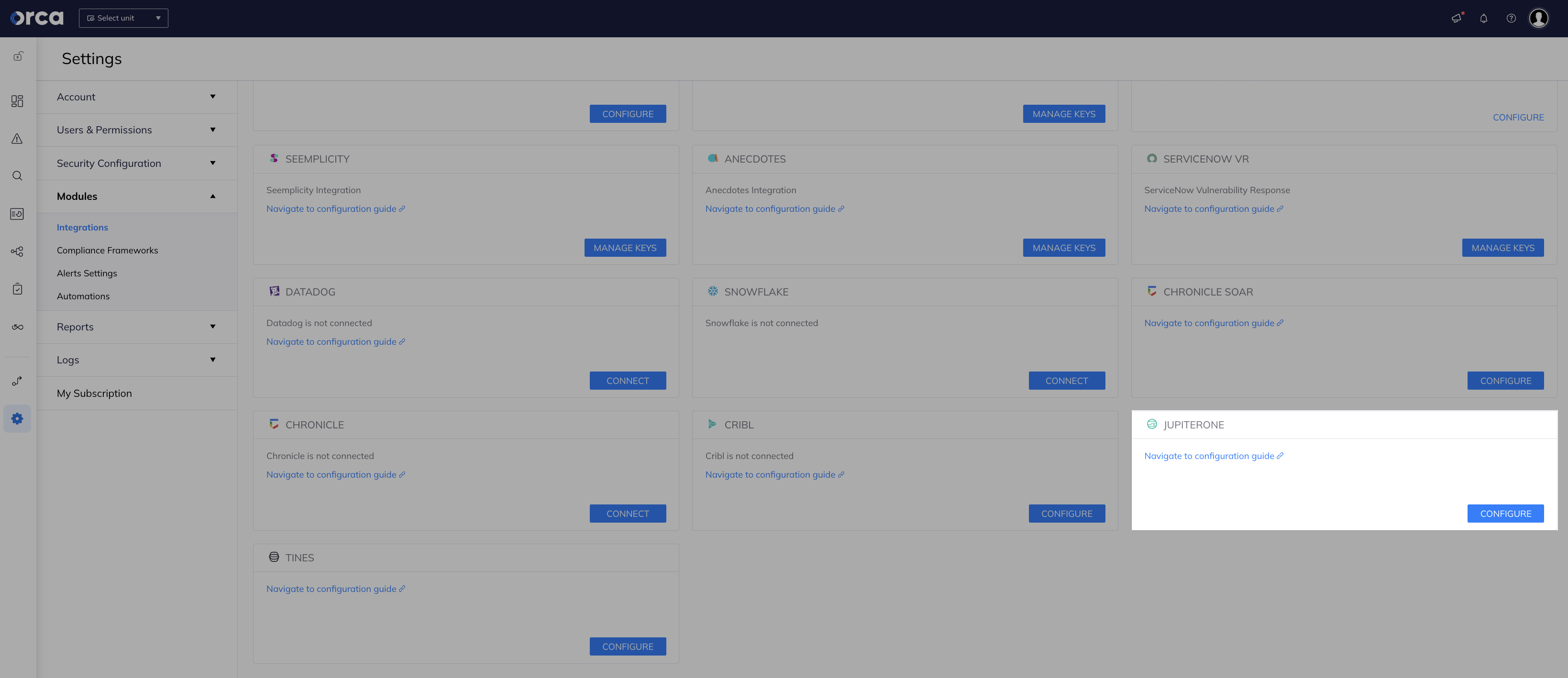This screenshot has height=678, width=1568.
Task: Switch to the Compliance Frameworks item
Action: tap(107, 250)
